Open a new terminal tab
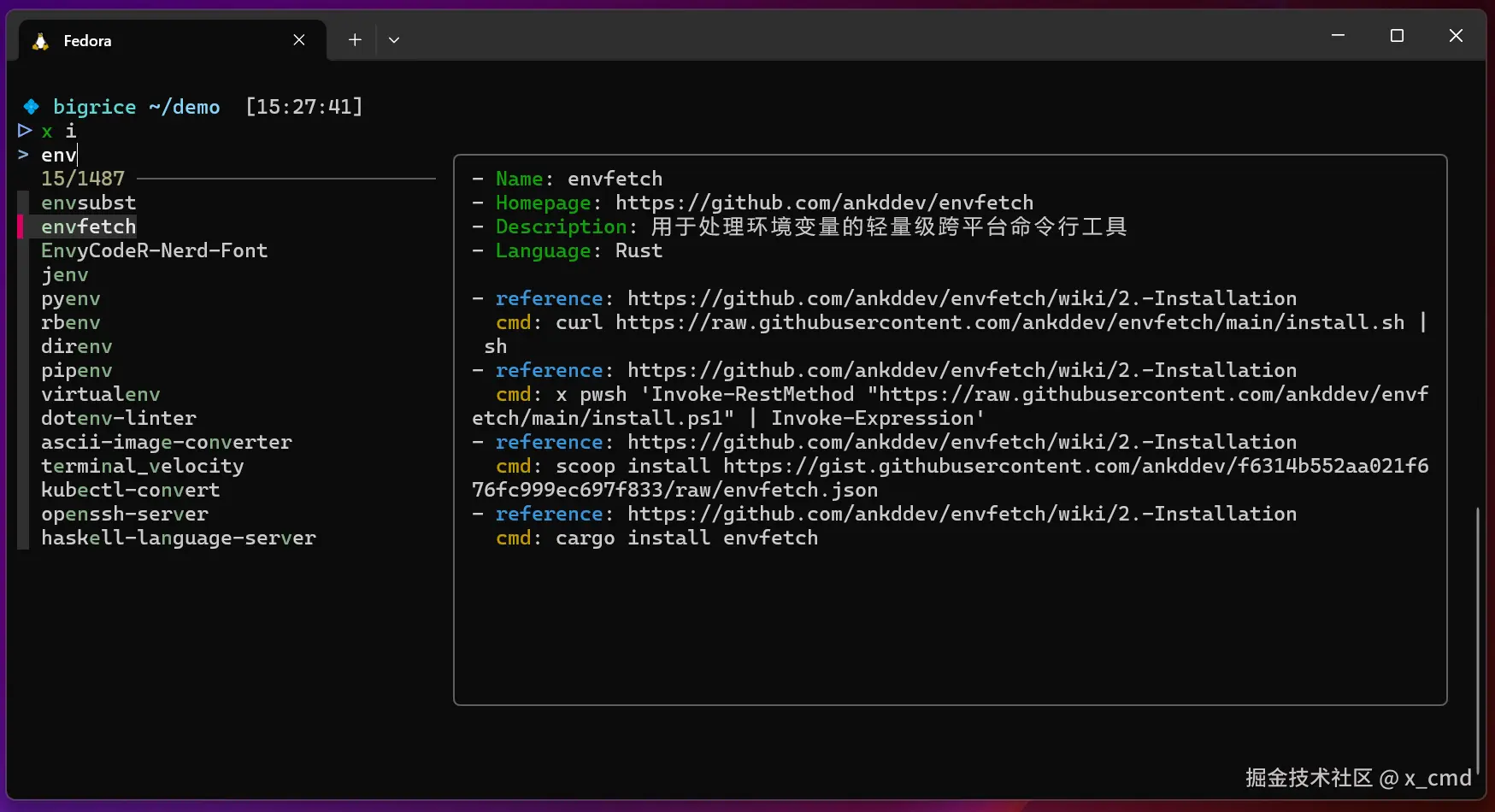This screenshot has width=1495, height=812. pyautogui.click(x=355, y=40)
